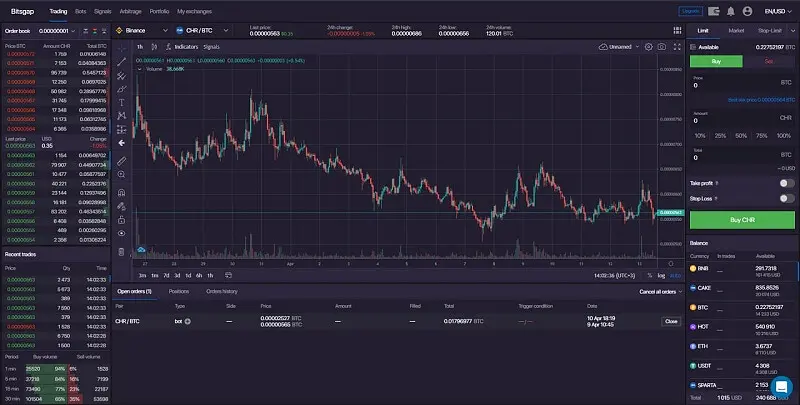800x405 pixels.
Task: Open the Orders history tab
Action: click(x=221, y=291)
